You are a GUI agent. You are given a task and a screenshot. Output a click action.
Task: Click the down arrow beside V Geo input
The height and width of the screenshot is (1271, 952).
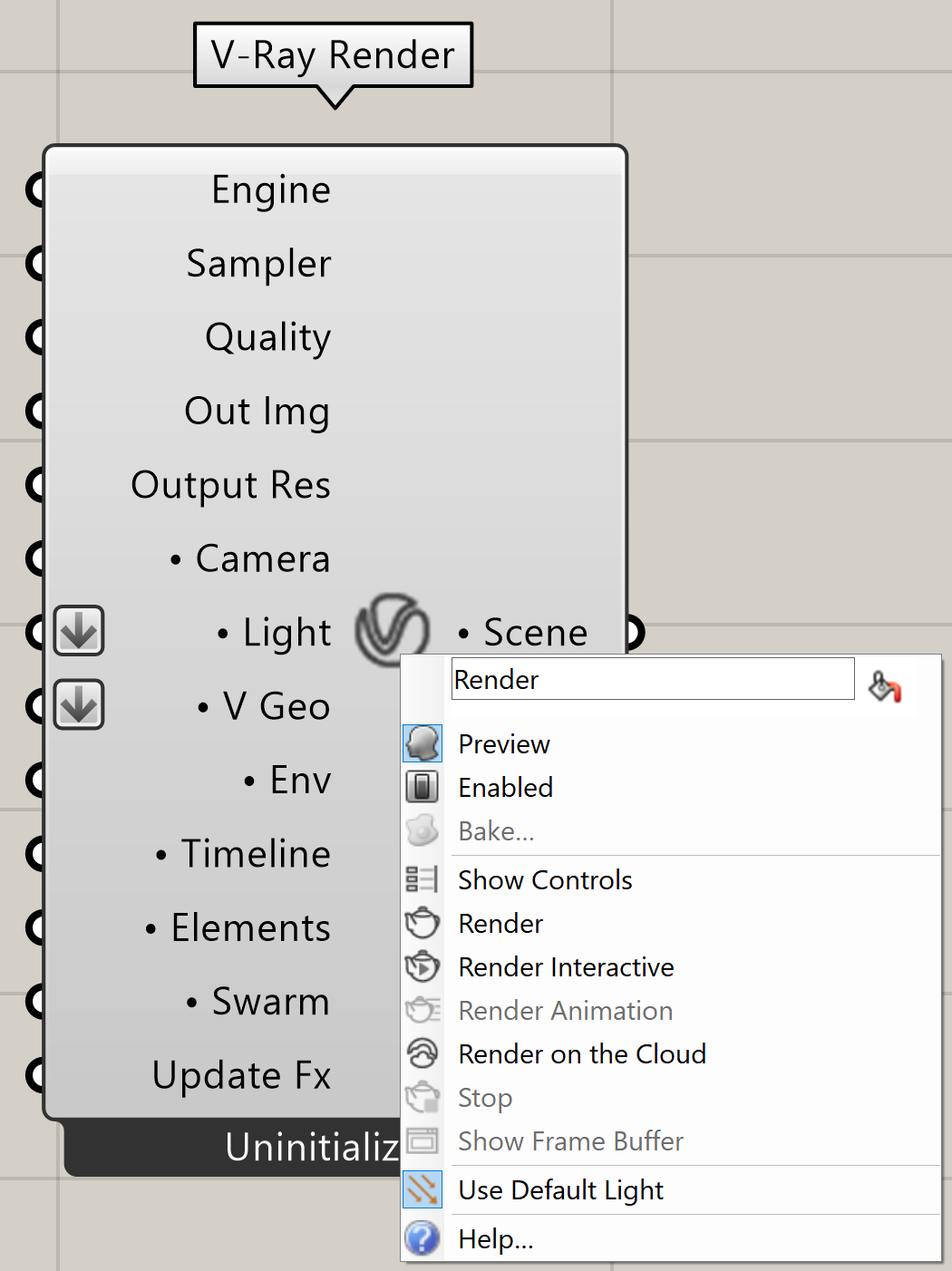(79, 704)
